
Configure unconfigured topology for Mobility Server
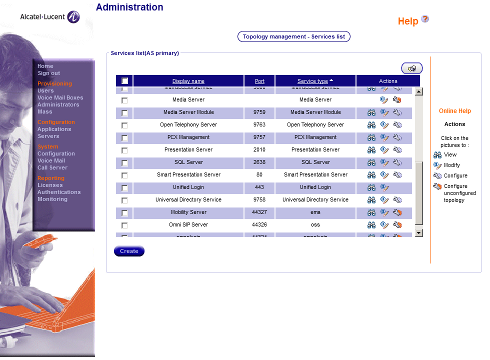[x=397, y=213]
